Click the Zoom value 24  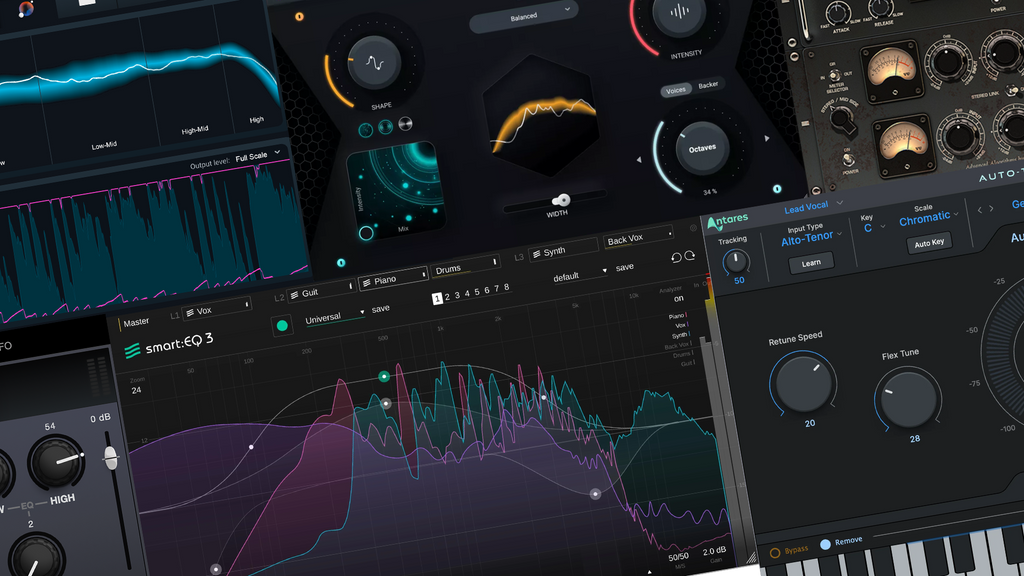coord(136,390)
